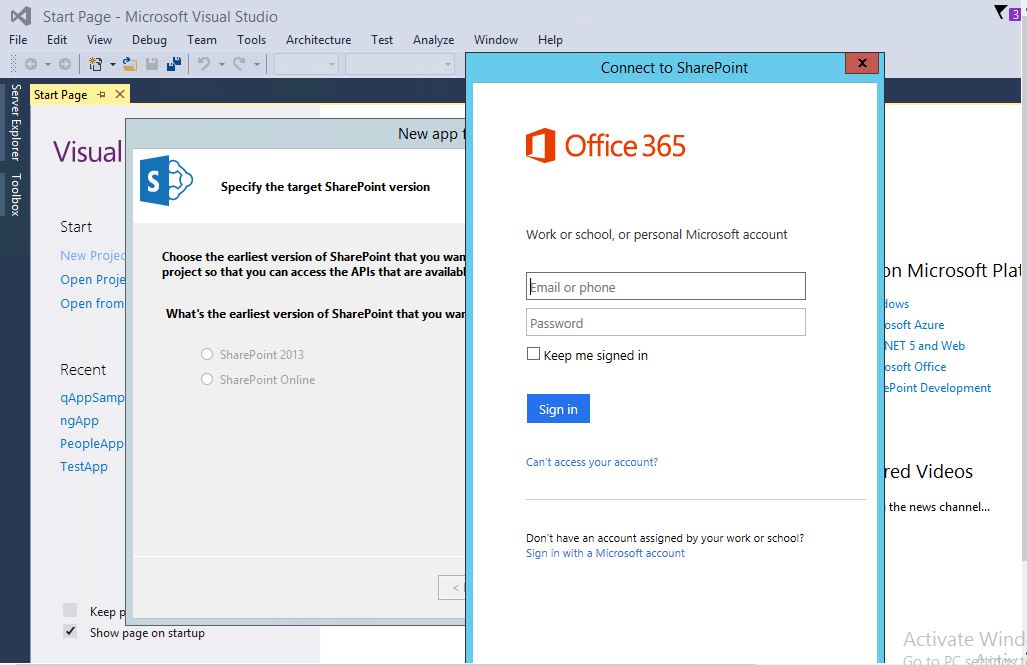Click Can't access your account link

tap(591, 462)
